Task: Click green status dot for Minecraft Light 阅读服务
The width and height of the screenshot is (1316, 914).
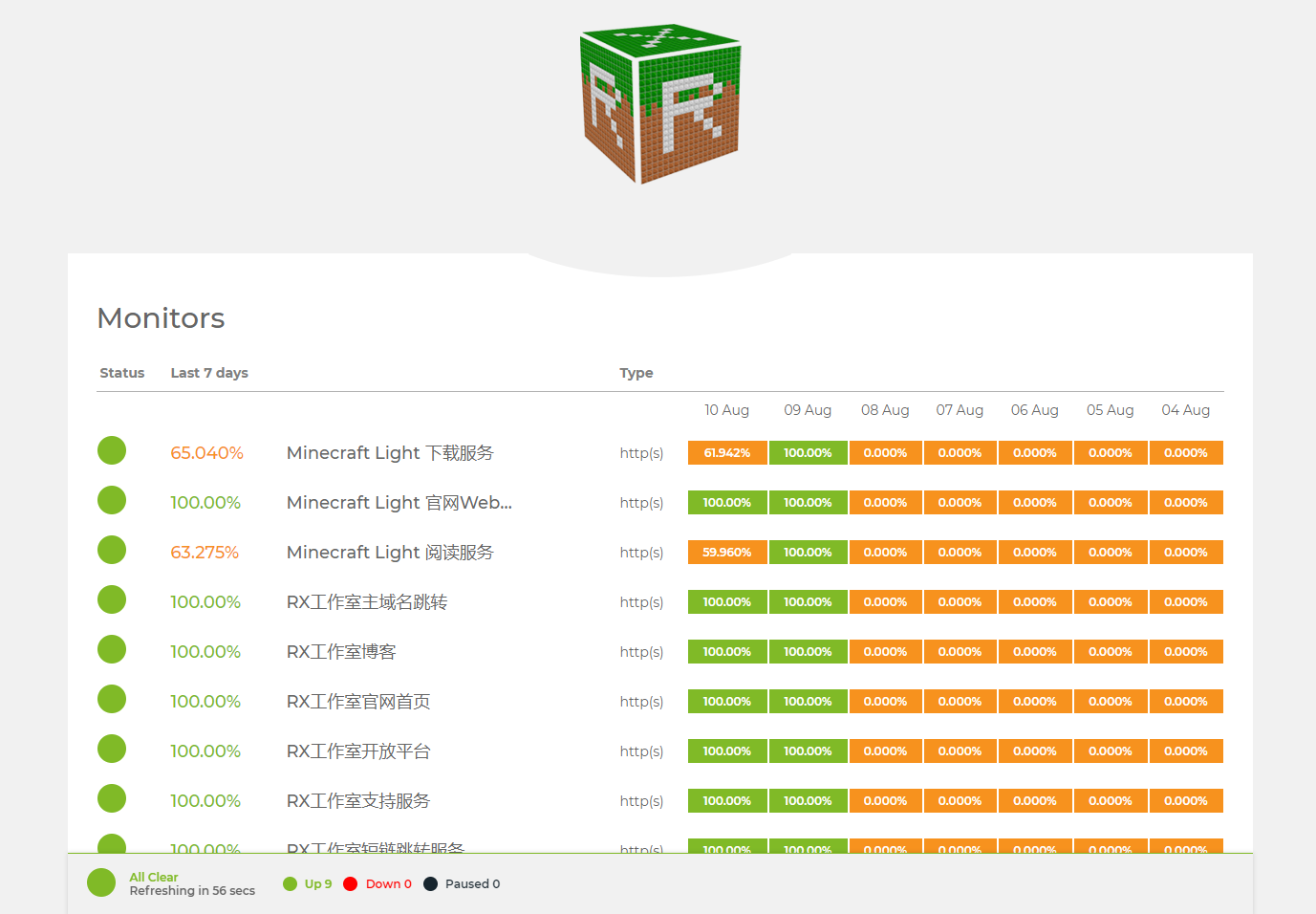Action: (x=112, y=550)
